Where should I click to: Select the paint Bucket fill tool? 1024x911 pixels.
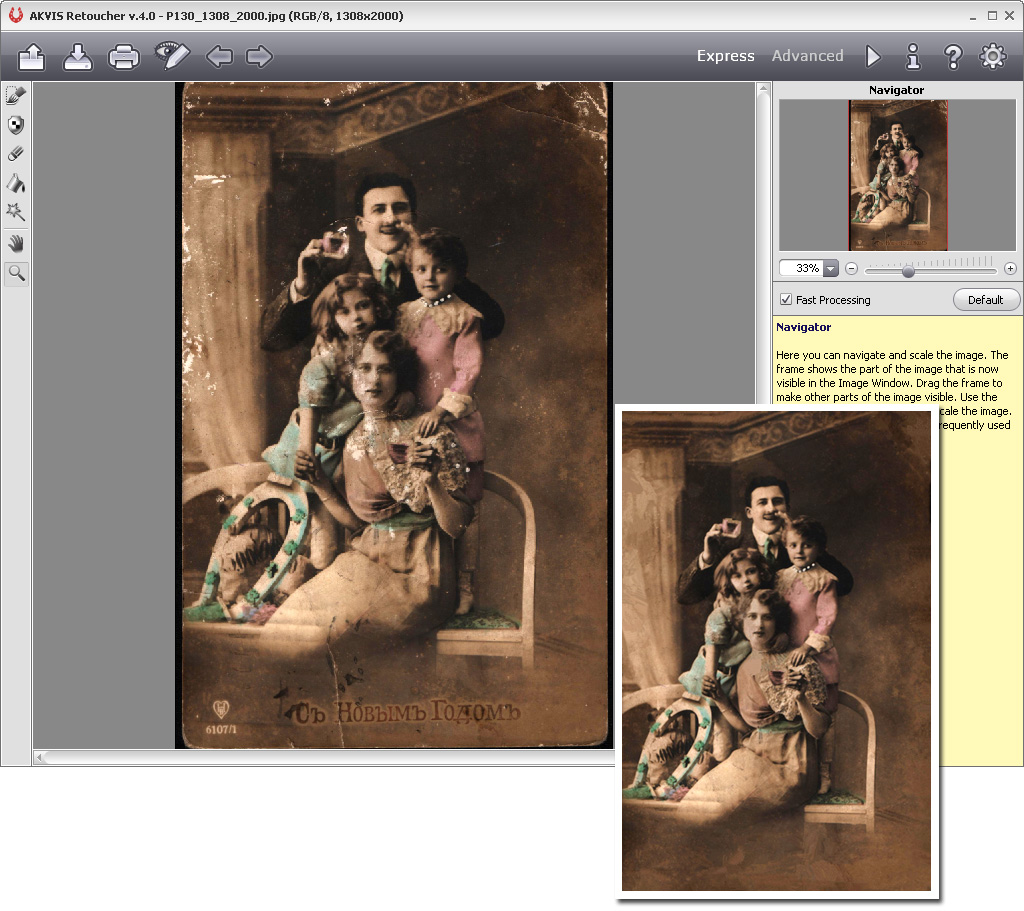coord(16,183)
